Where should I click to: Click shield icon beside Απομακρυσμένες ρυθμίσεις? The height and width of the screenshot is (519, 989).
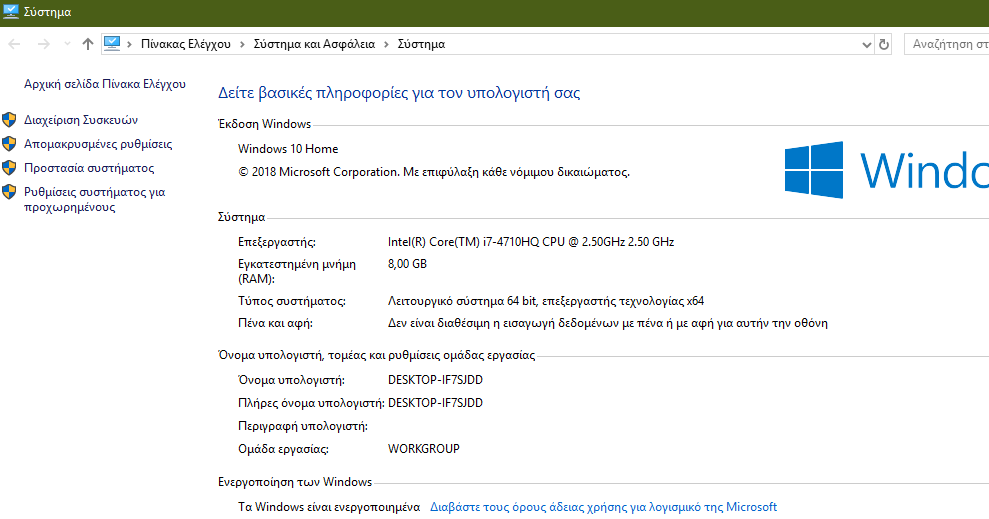click(x=9, y=144)
